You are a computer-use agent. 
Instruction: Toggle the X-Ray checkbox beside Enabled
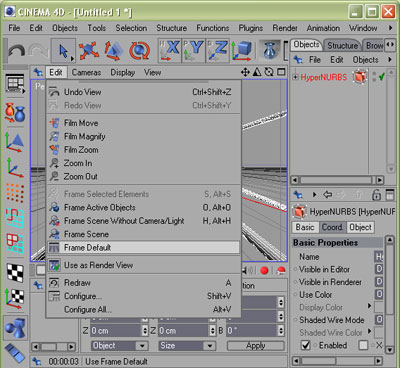363,345
